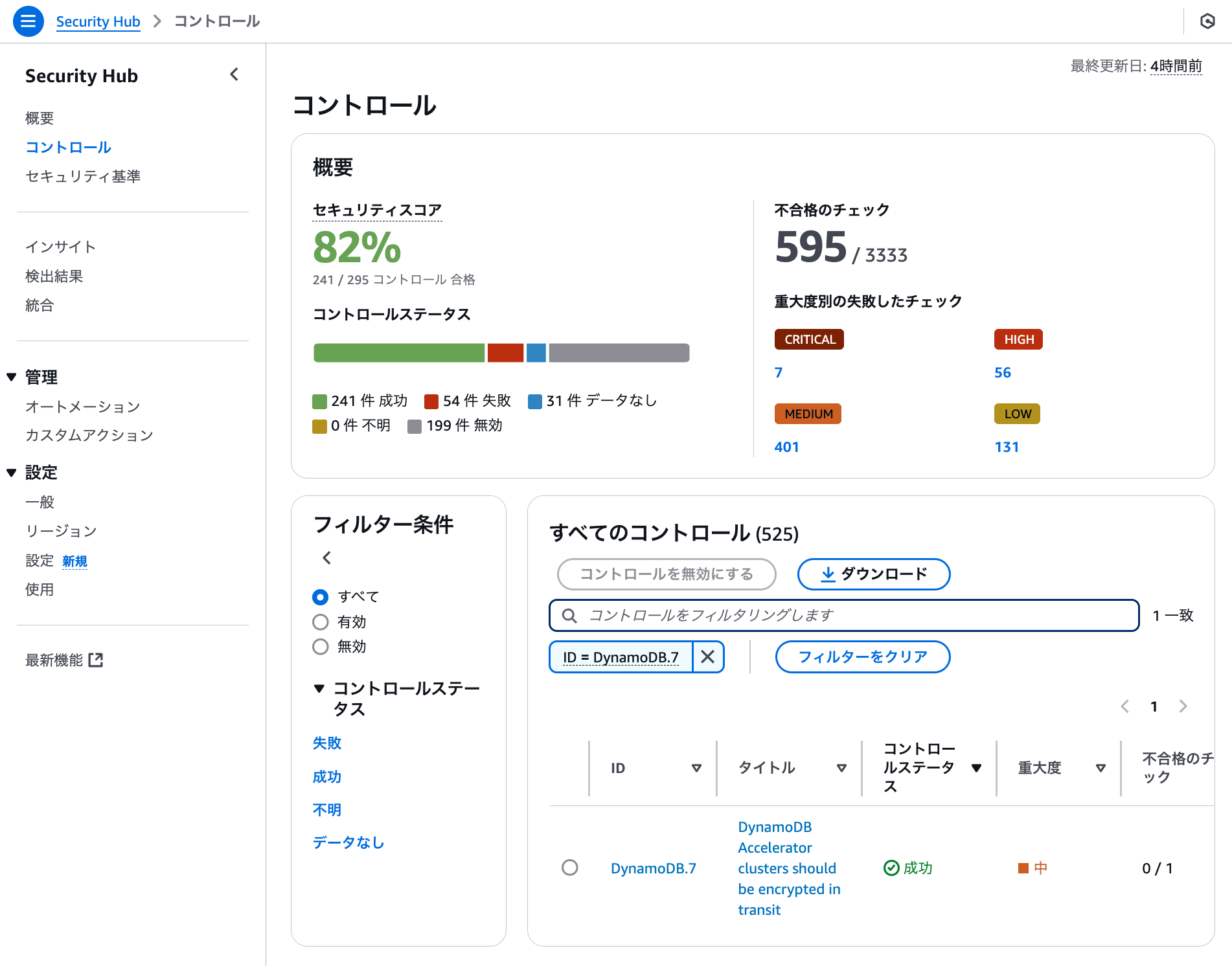Open DynamoDB Accelerator clusters title link
Screen dimensions: 1232x966
(x=789, y=868)
